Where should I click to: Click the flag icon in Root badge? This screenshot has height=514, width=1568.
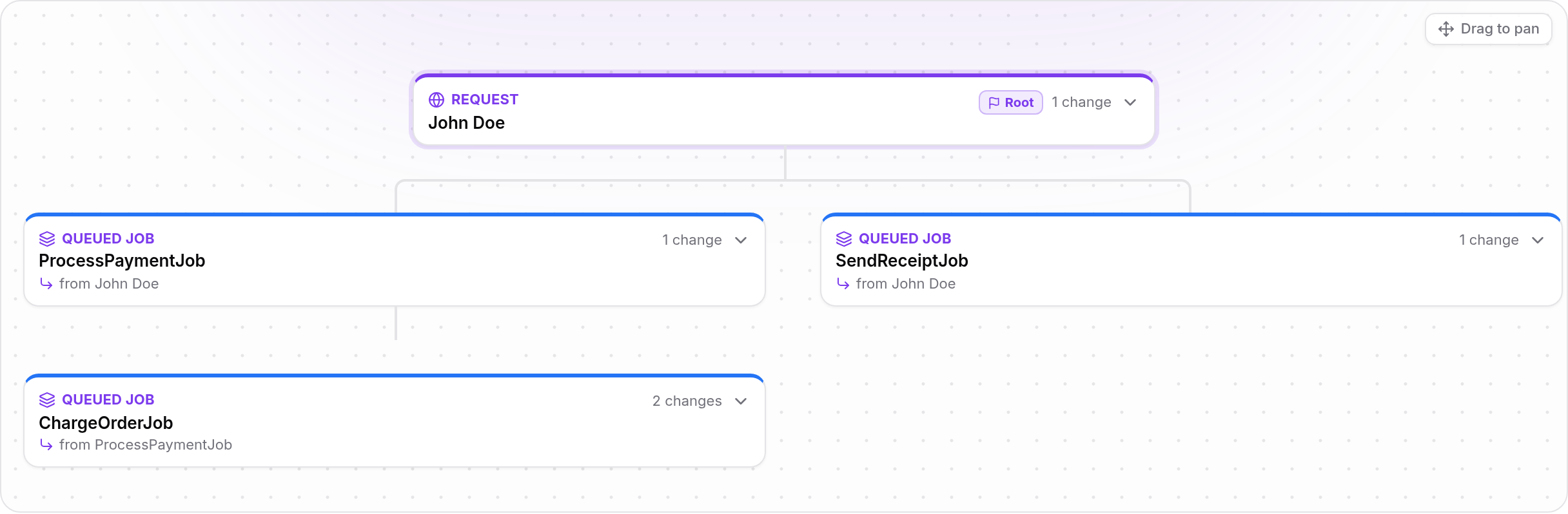tap(994, 103)
